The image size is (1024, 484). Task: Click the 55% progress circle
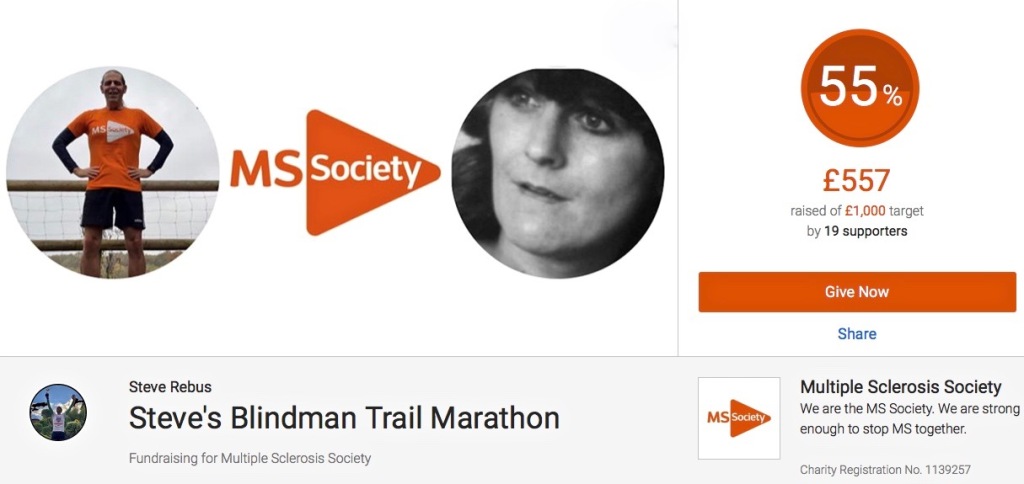point(859,88)
